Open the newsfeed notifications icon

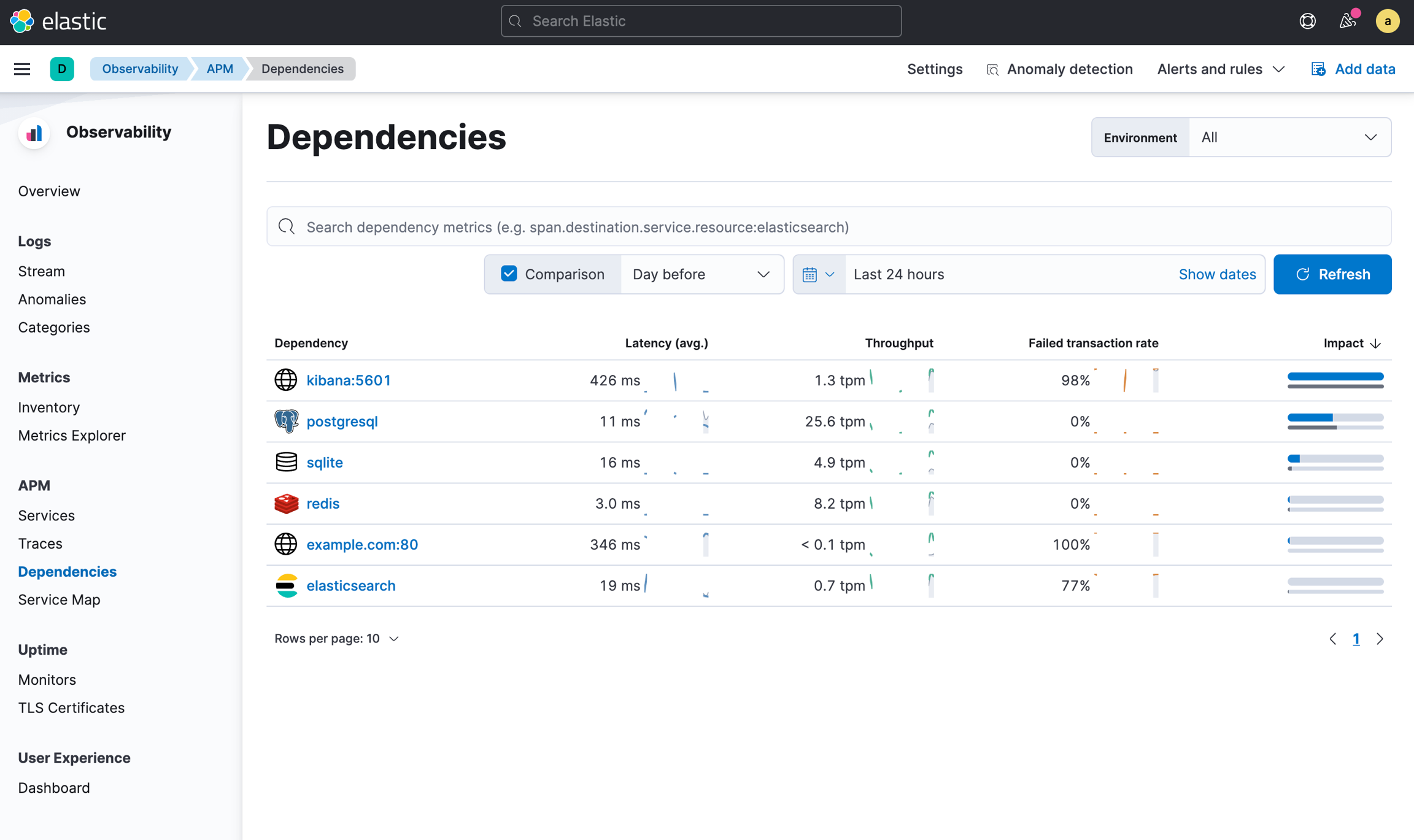tap(1347, 21)
